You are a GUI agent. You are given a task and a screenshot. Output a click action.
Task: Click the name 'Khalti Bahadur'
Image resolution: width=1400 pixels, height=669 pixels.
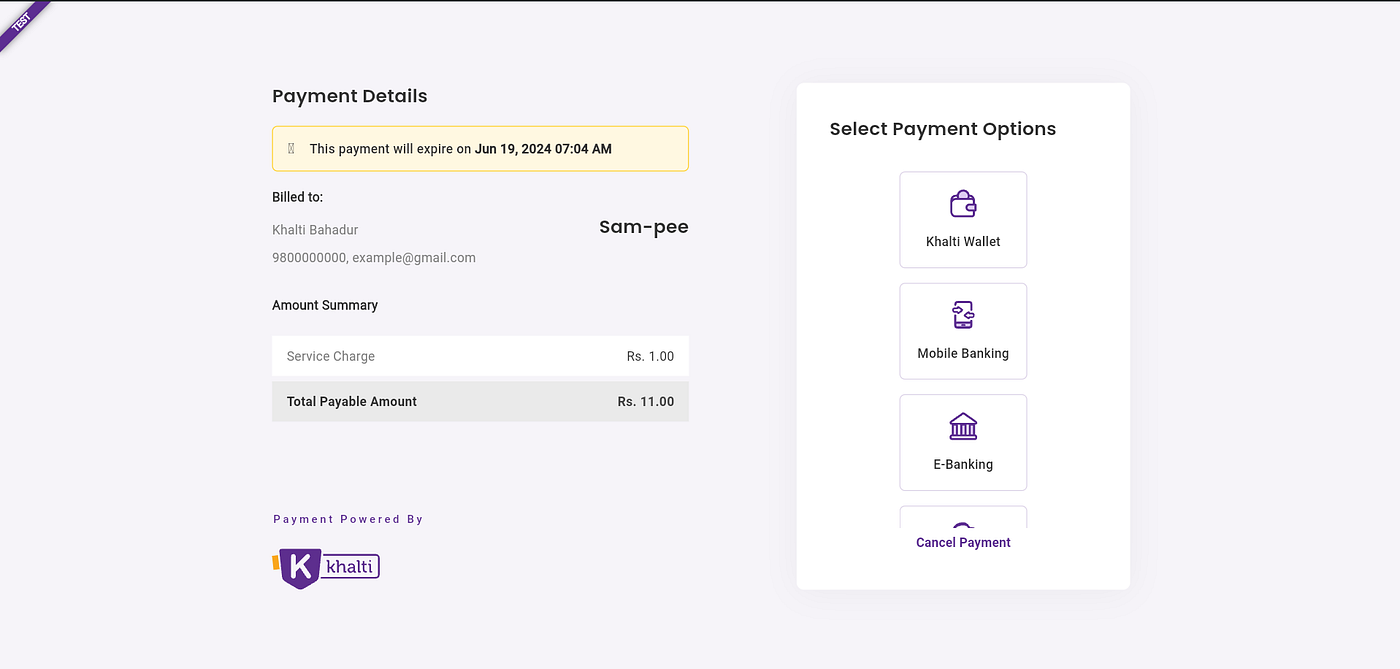tap(315, 230)
